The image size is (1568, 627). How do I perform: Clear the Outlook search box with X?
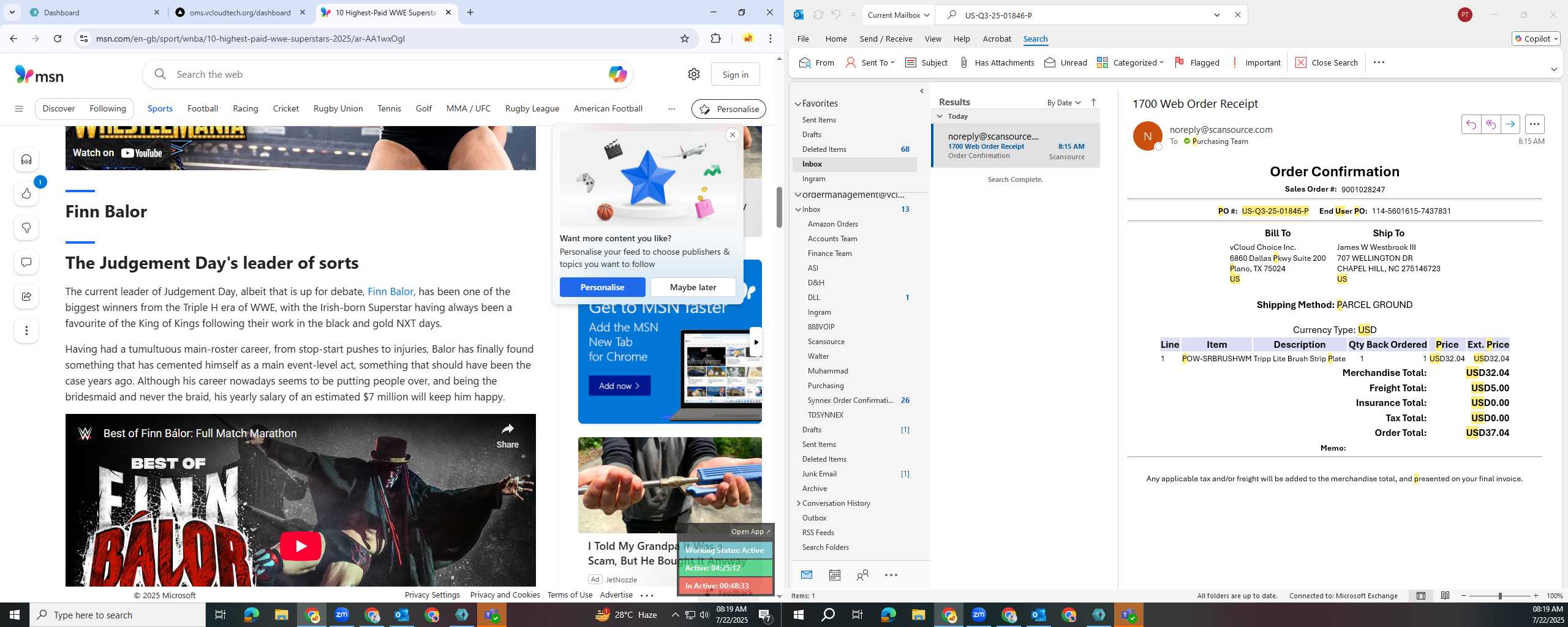click(x=1237, y=15)
